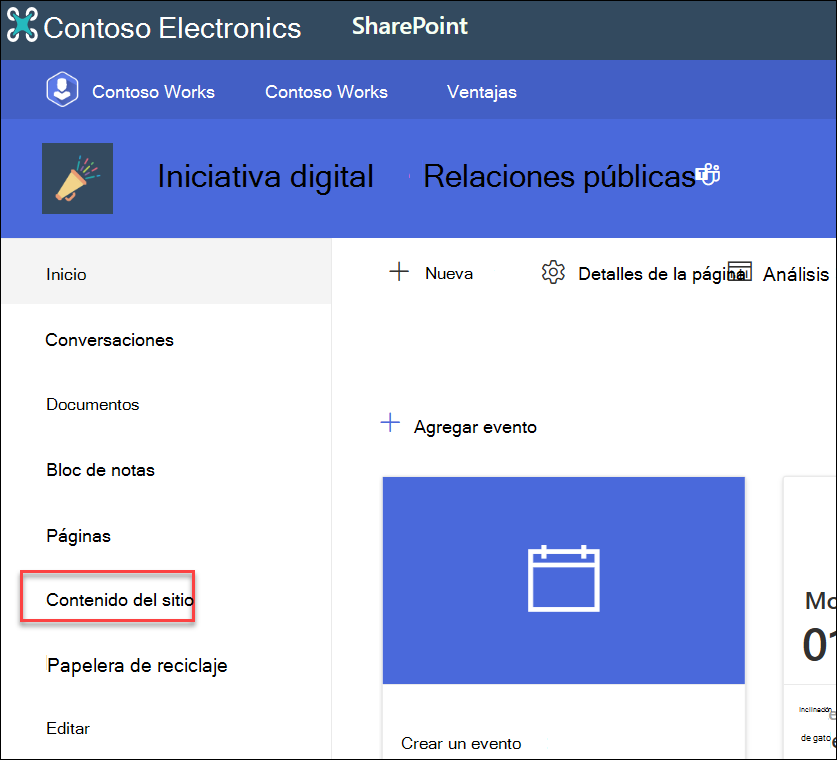Open Conversaciones in the left navigation
The height and width of the screenshot is (760, 837).
(109, 340)
